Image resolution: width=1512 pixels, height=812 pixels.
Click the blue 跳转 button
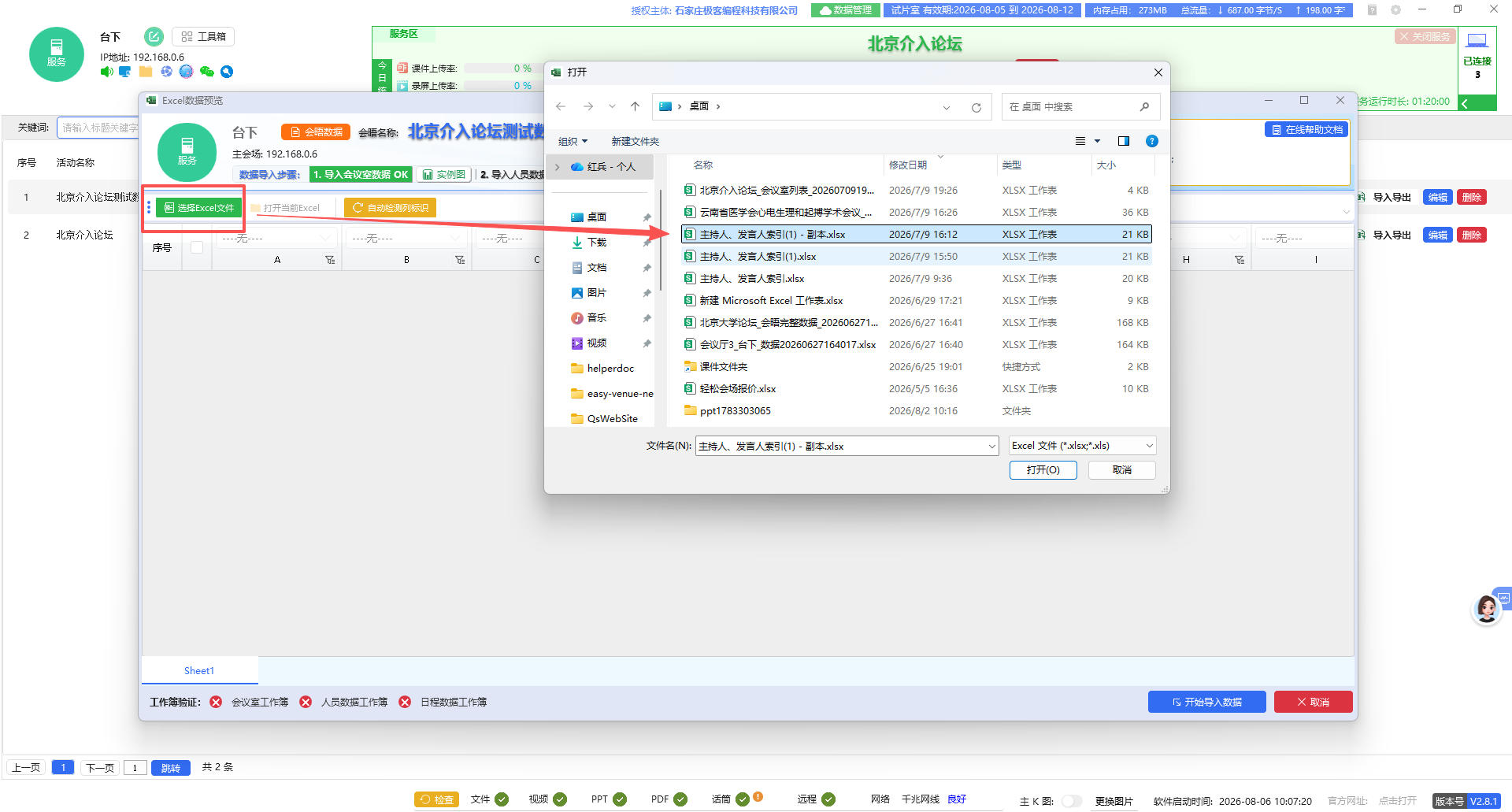coord(171,768)
